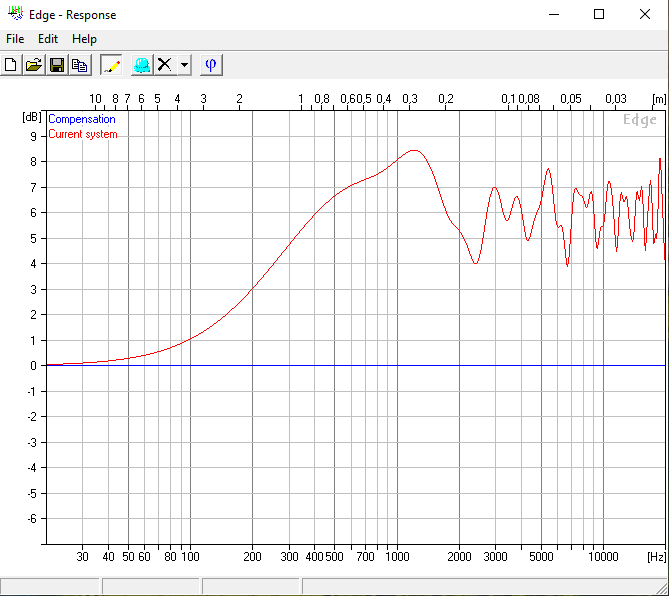Click the 5000 Hz axis label
This screenshot has width=669, height=596.
[x=541, y=557]
